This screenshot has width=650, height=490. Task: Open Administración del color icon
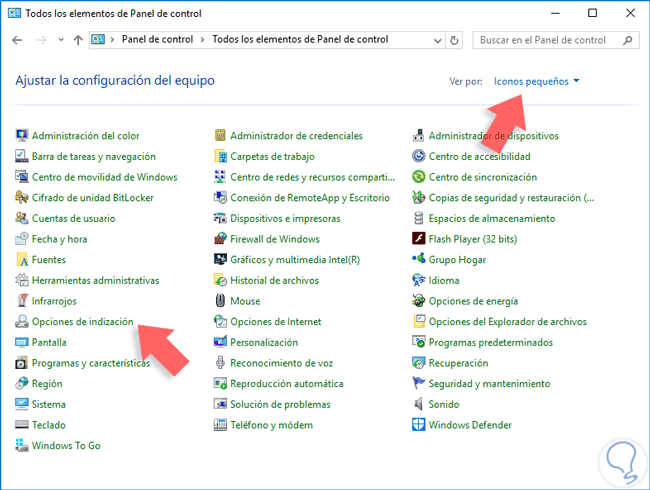pos(22,136)
